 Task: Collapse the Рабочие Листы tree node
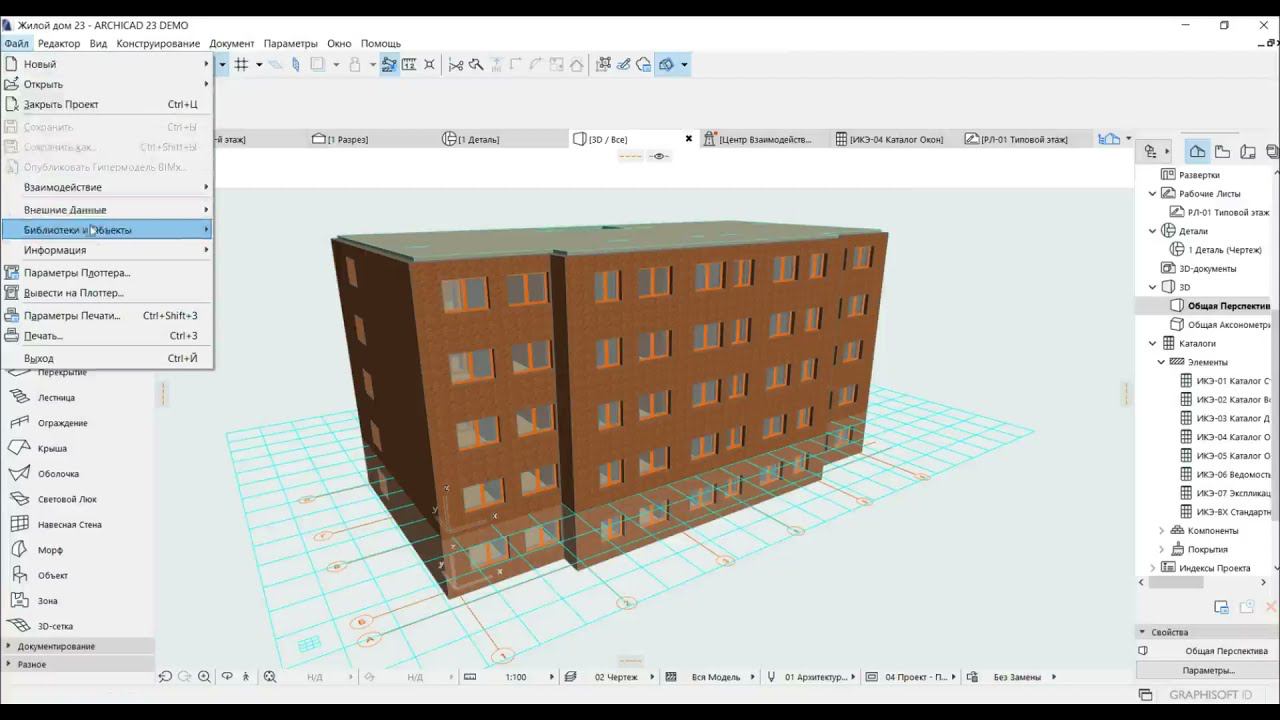coord(1152,194)
